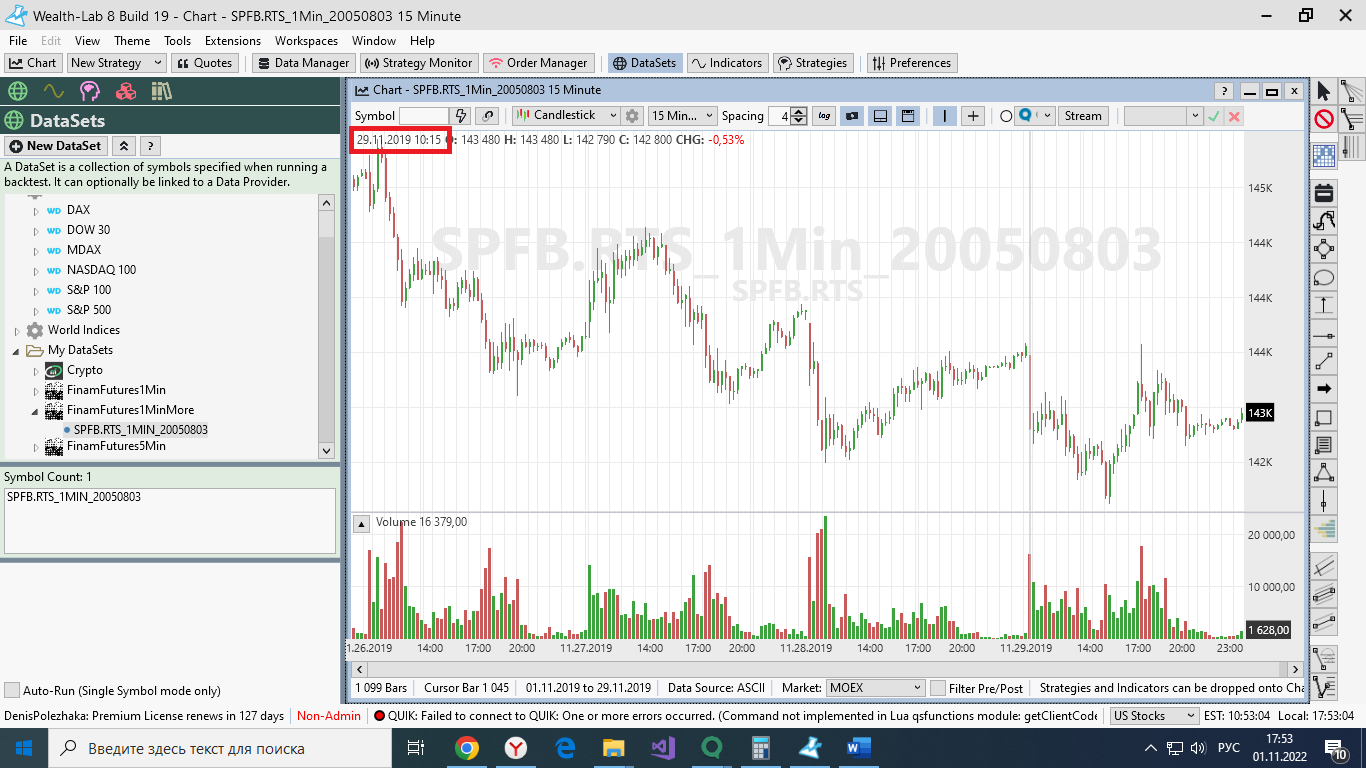This screenshot has width=1366, height=768.
Task: Select the arrow annotation tool
Action: click(1322, 389)
